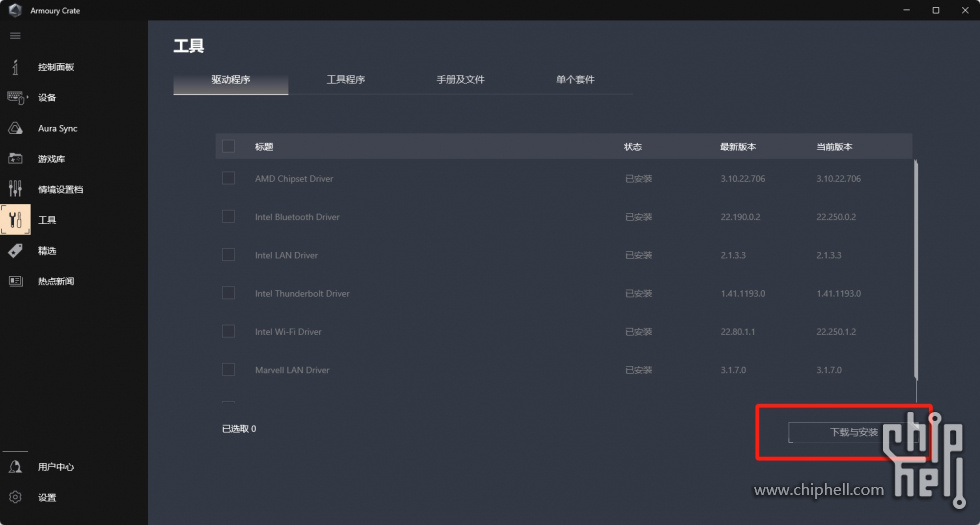Check the Intel Wi-Fi Driver checkbox
This screenshot has width=980, height=525.
228,331
